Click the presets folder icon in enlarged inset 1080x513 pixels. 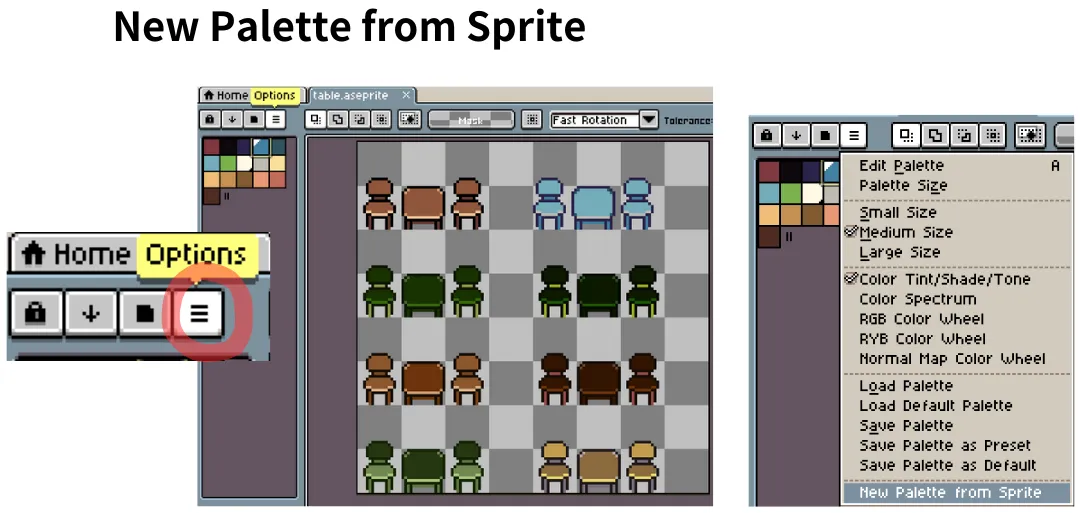[144, 314]
